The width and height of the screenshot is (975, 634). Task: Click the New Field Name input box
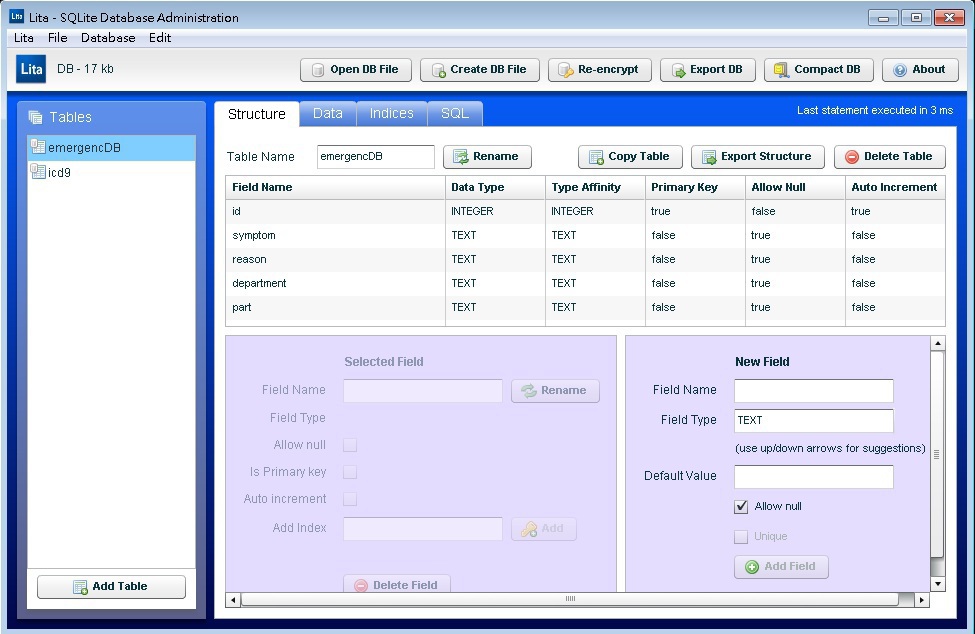click(x=813, y=391)
